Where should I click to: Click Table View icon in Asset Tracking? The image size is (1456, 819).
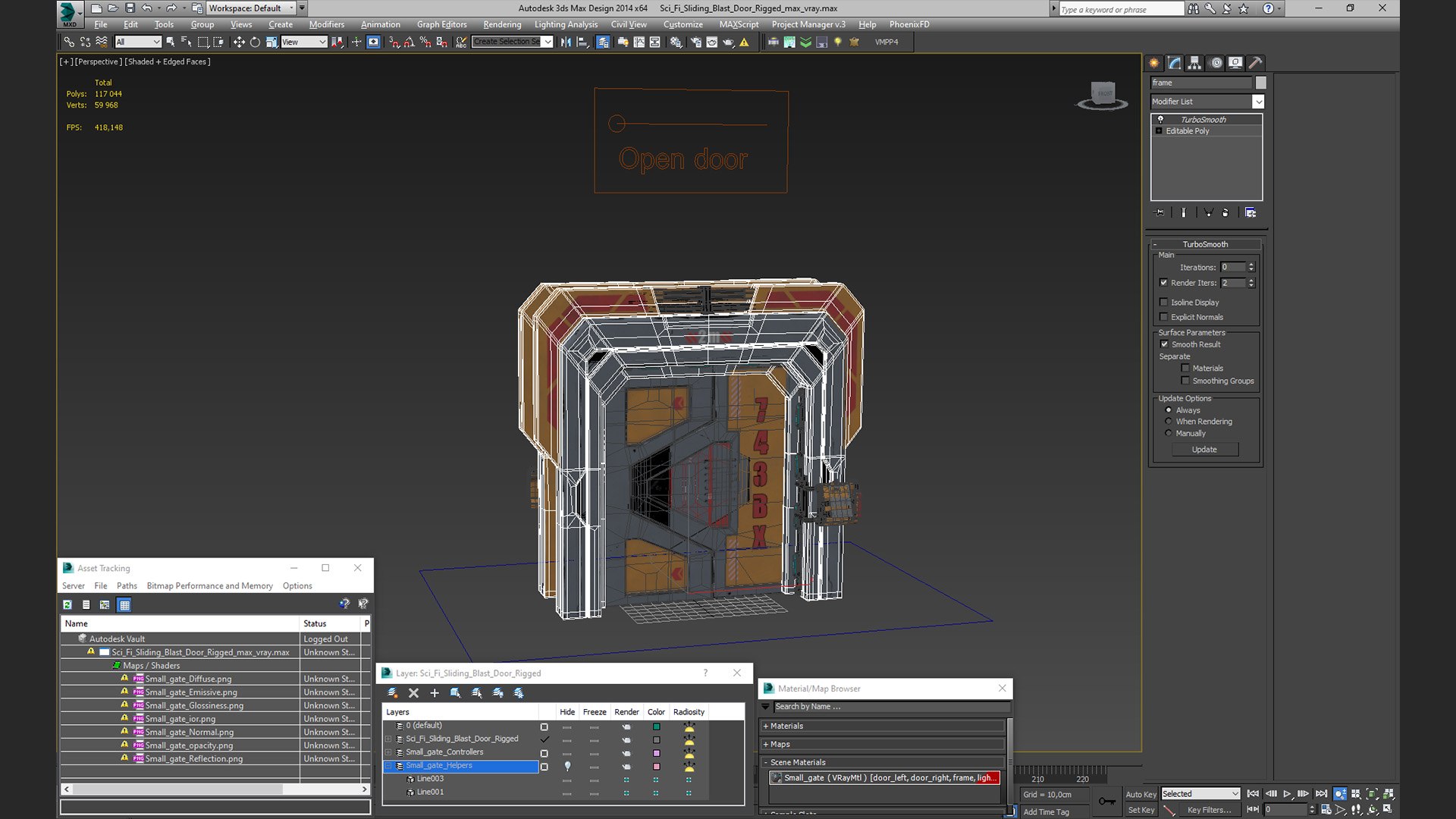124,605
